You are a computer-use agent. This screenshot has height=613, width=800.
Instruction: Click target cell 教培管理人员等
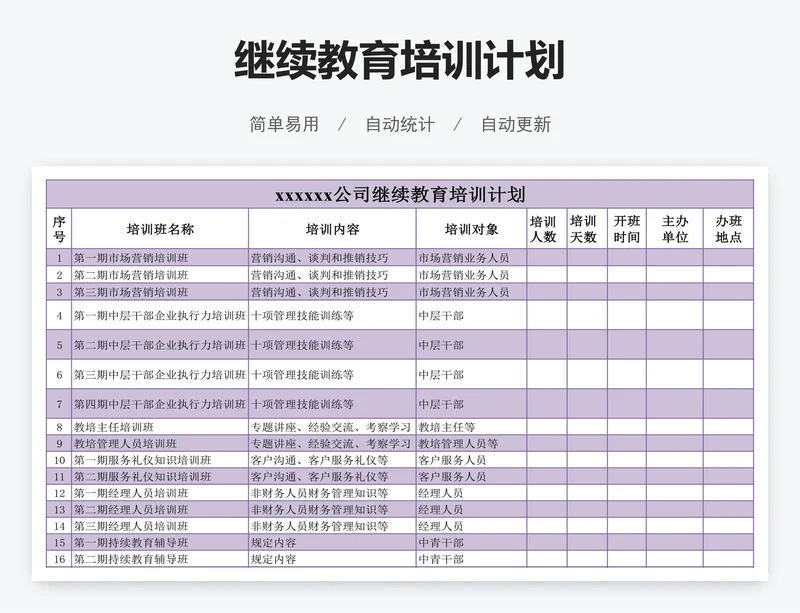click(471, 444)
